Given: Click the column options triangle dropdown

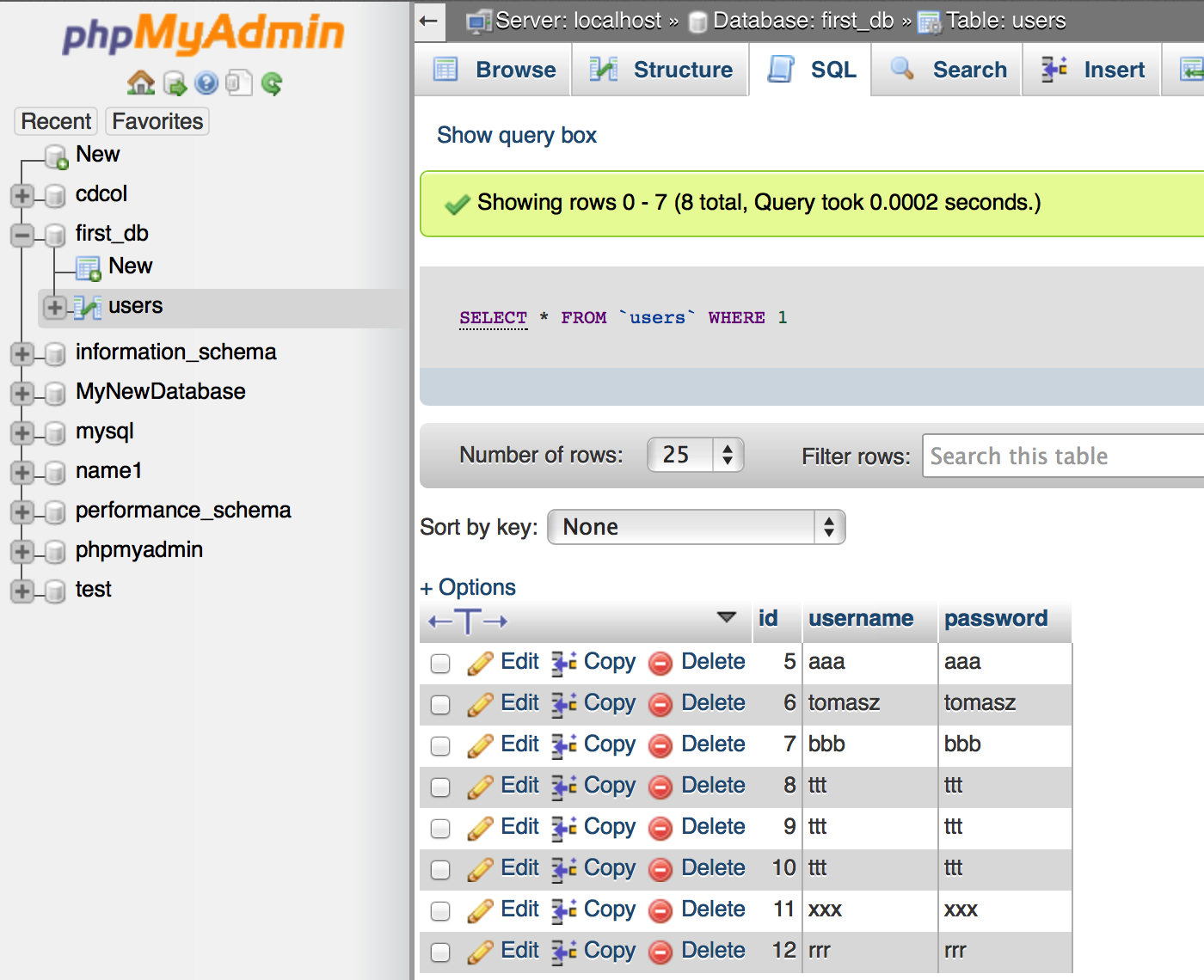Looking at the screenshot, I should [727, 617].
